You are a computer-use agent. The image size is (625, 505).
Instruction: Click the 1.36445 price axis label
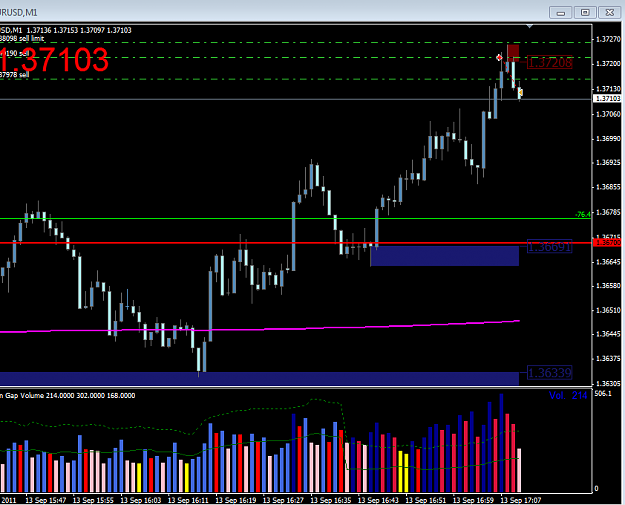608,334
